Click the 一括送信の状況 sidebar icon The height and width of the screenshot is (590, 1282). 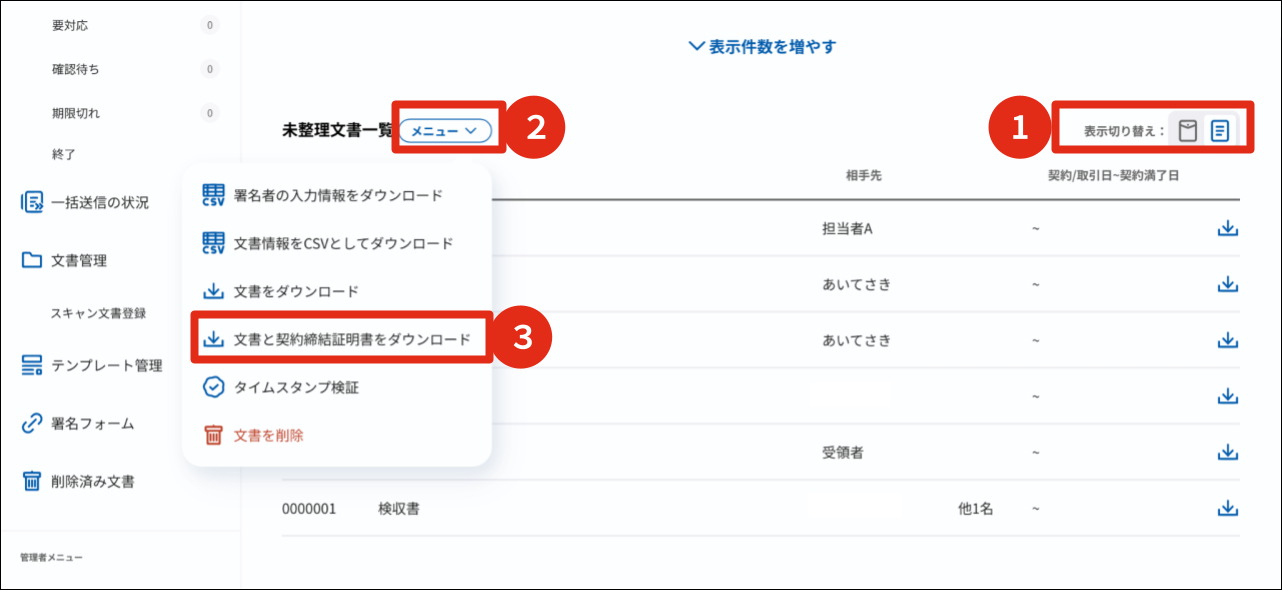[x=32, y=203]
